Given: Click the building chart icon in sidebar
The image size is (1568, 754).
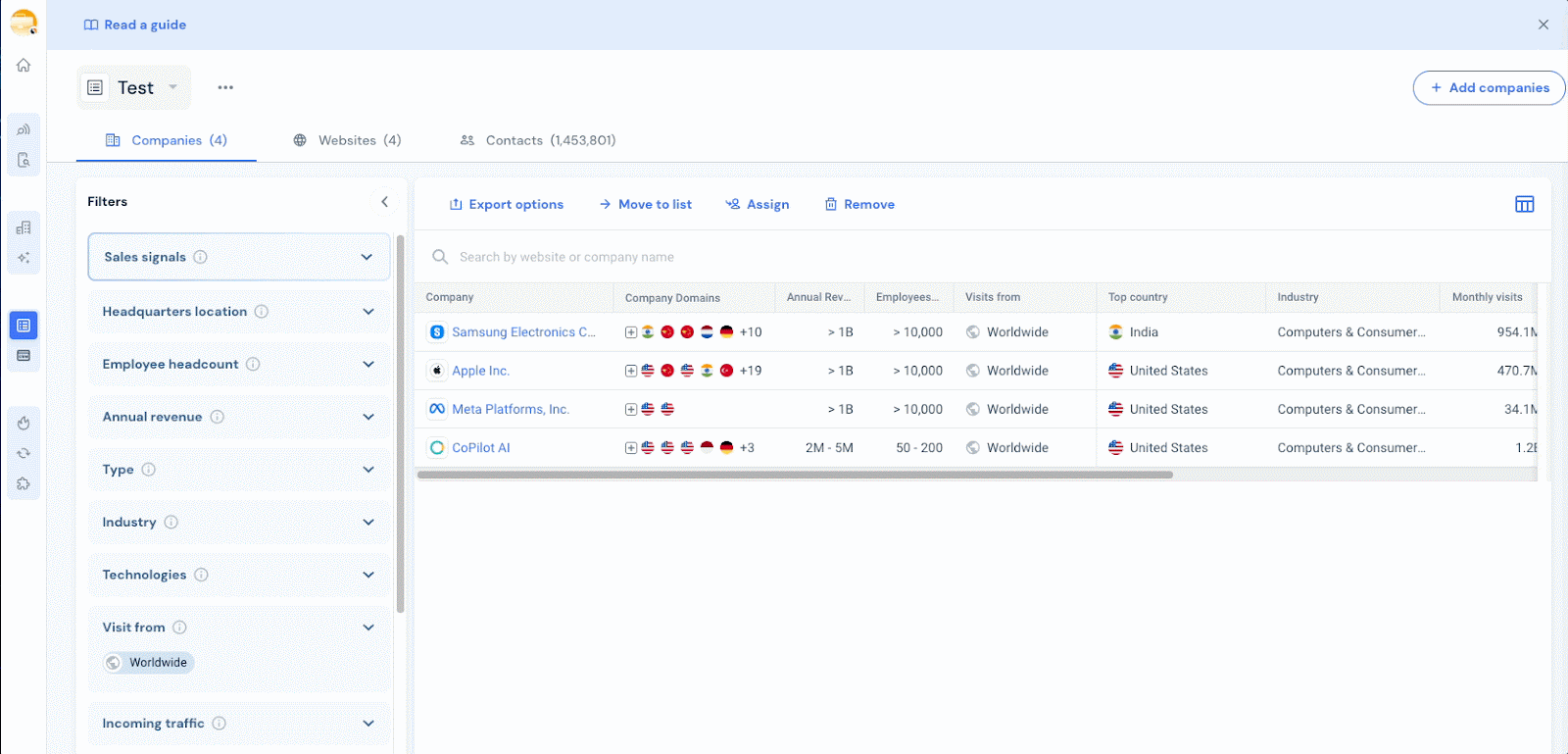Looking at the screenshot, I should (24, 227).
